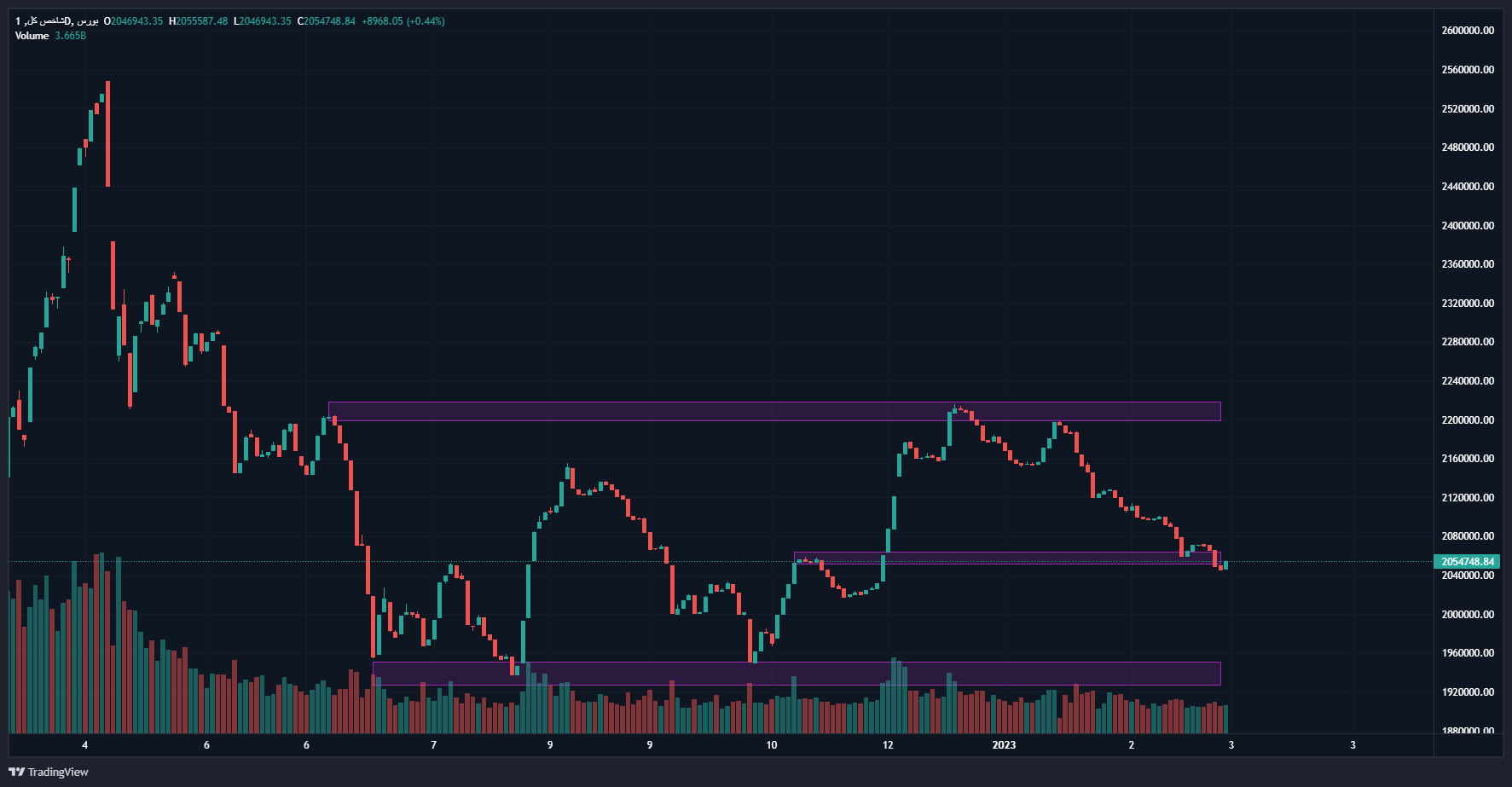Click the close price value C2054748.84

click(327, 21)
